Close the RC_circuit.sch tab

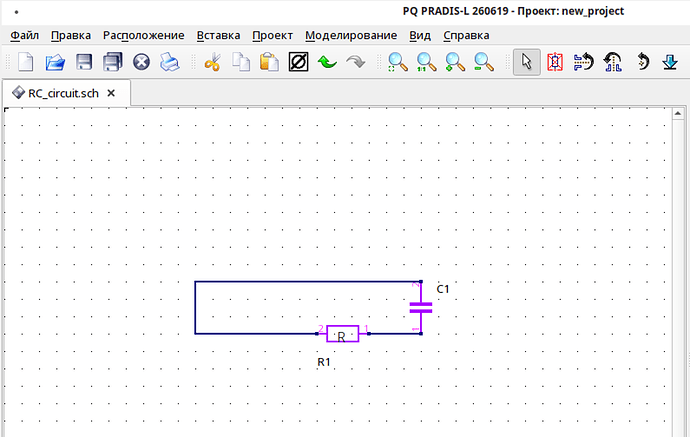(x=111, y=93)
